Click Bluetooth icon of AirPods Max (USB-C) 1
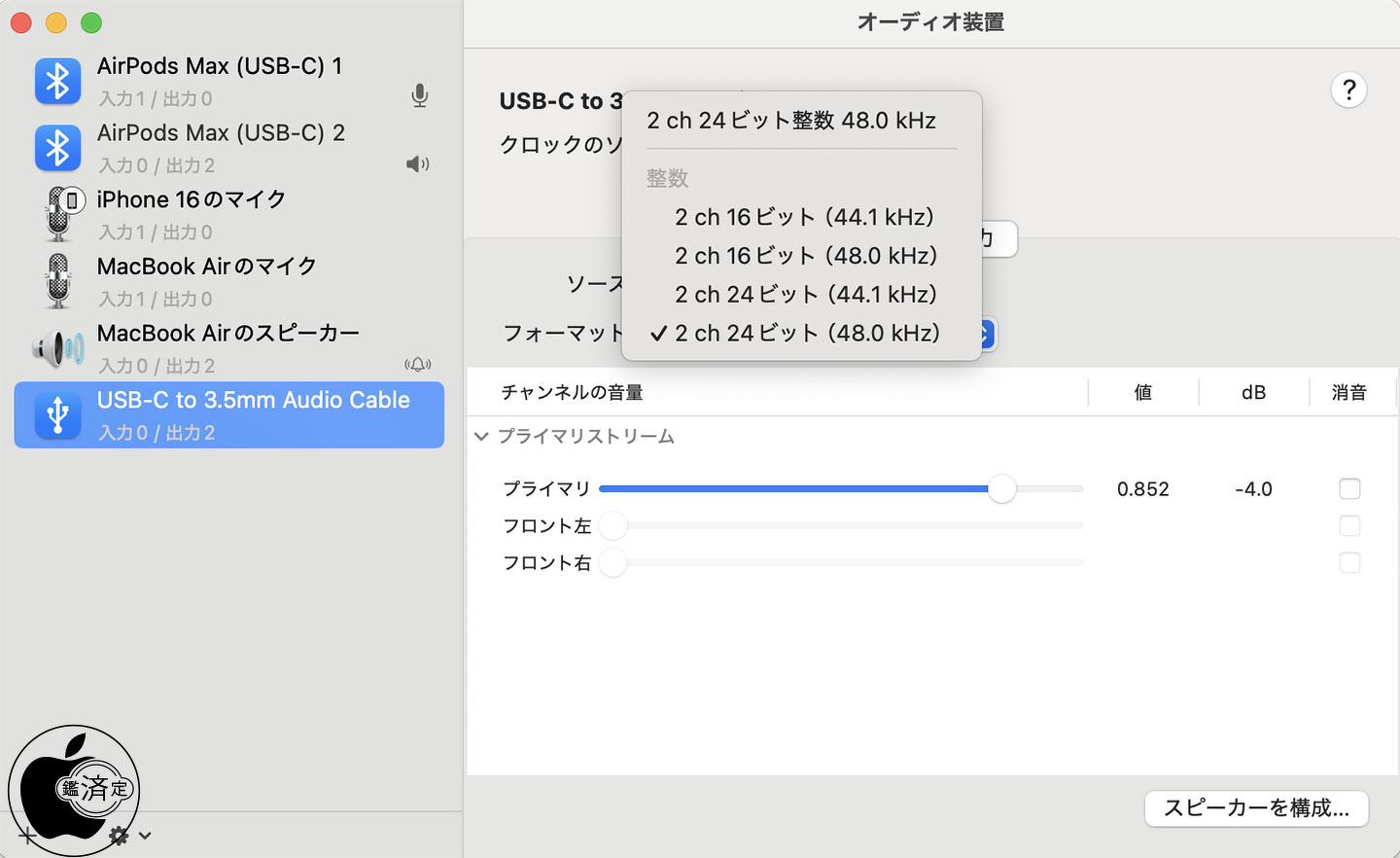The height and width of the screenshot is (858, 1400). (x=57, y=81)
